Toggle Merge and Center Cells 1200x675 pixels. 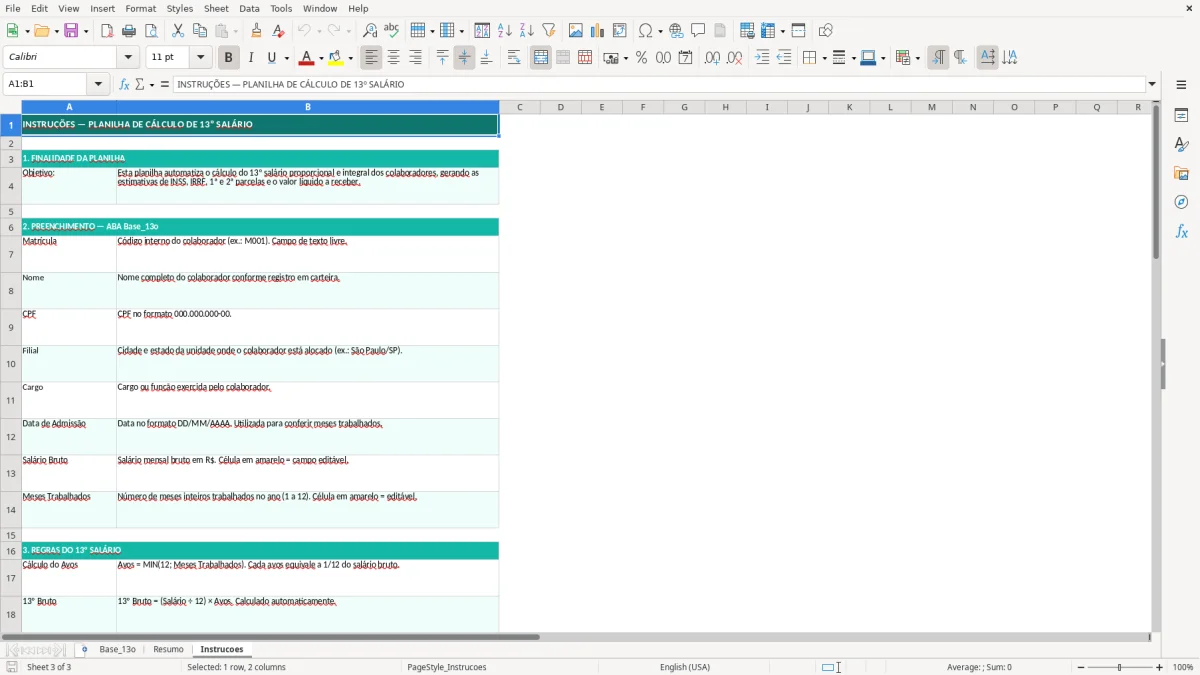(541, 58)
